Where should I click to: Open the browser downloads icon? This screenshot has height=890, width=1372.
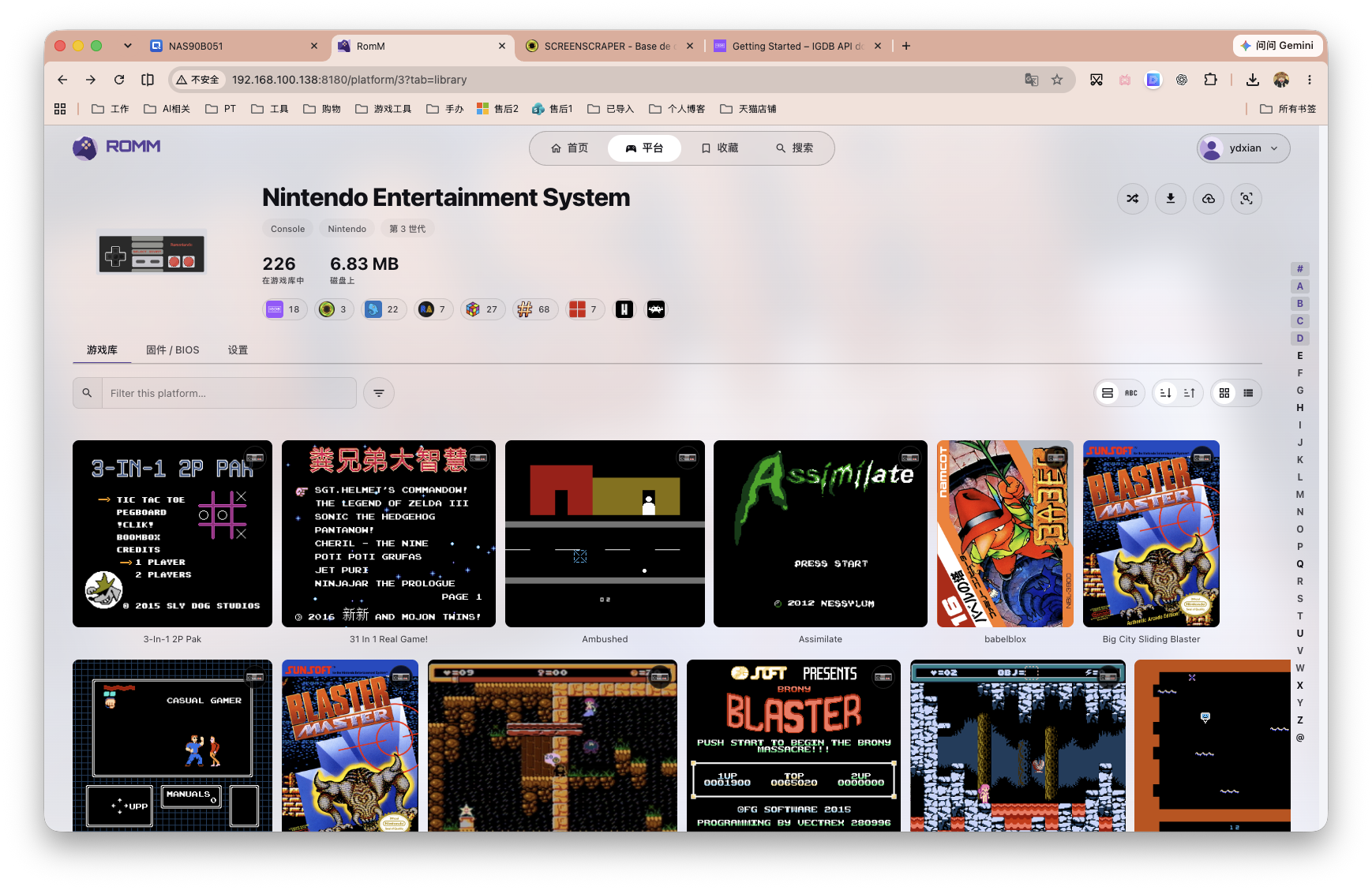[x=1253, y=80]
